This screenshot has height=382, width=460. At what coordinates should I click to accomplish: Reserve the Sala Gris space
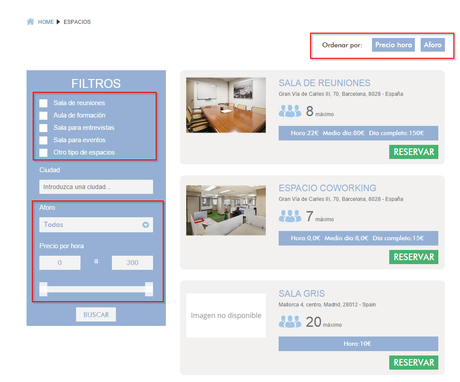414,362
